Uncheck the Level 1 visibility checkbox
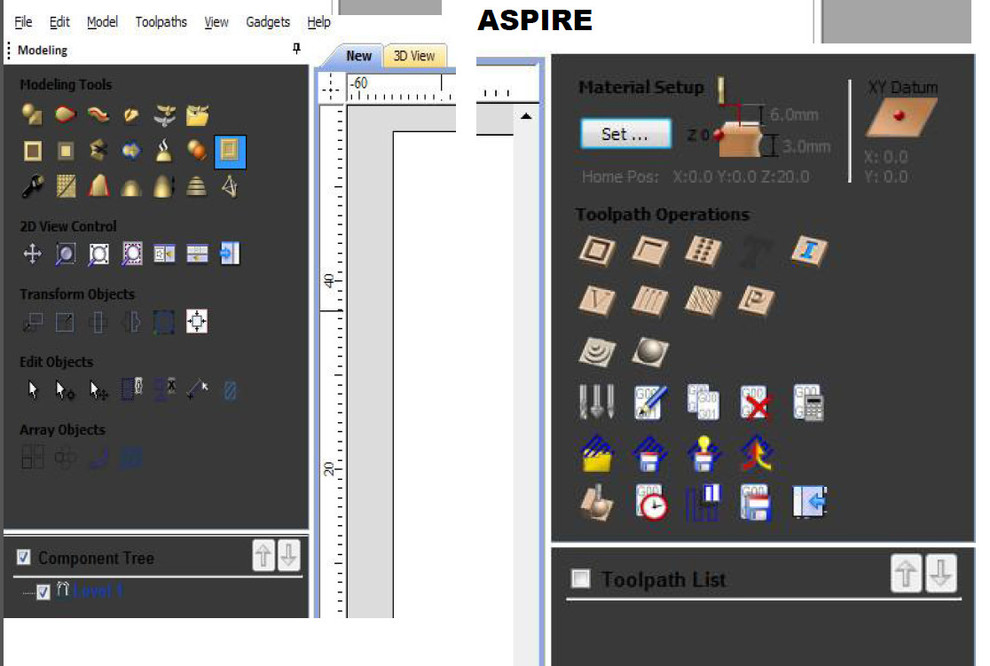This screenshot has width=990, height=666. click(43, 592)
